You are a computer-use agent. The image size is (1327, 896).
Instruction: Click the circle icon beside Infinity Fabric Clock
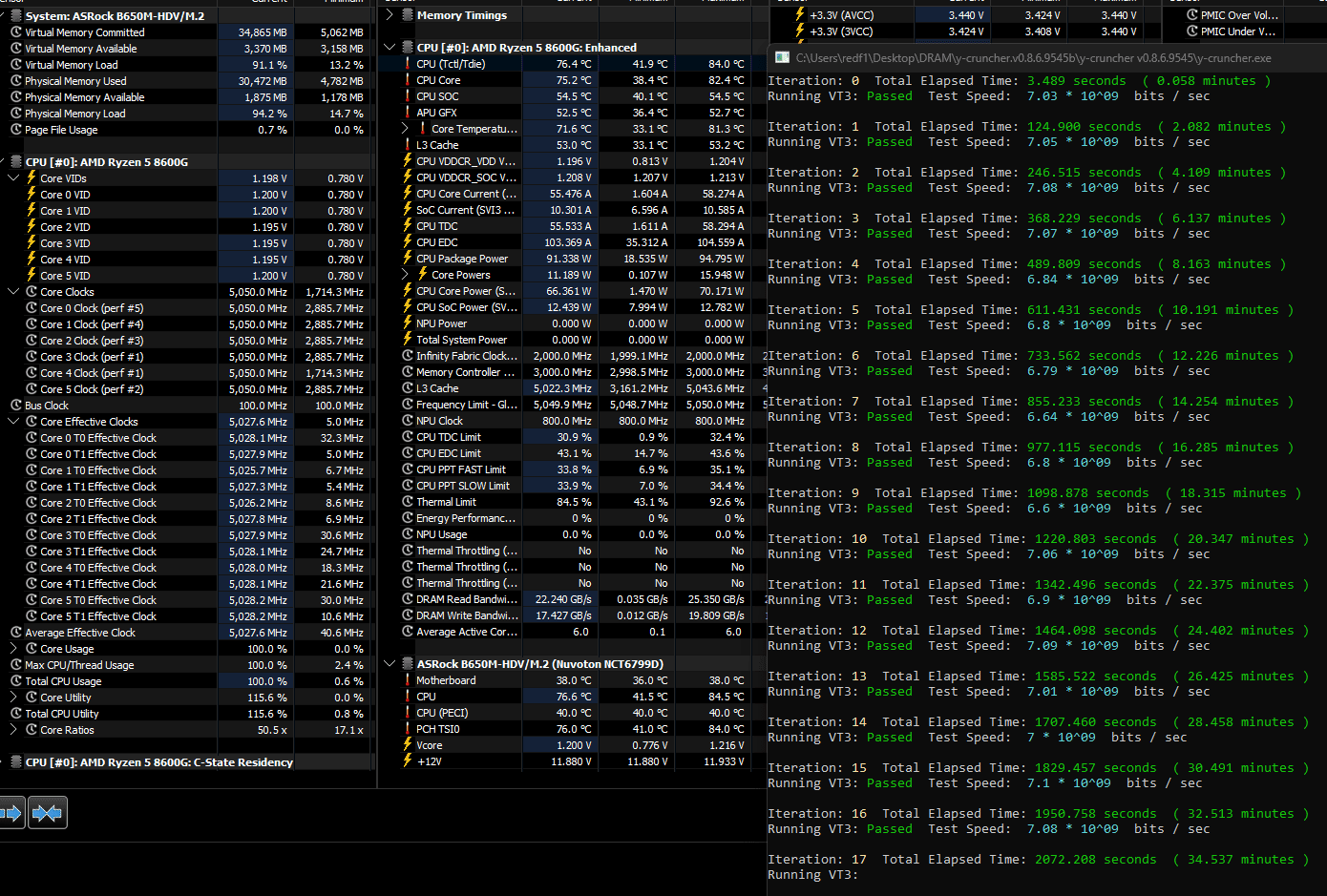click(408, 356)
